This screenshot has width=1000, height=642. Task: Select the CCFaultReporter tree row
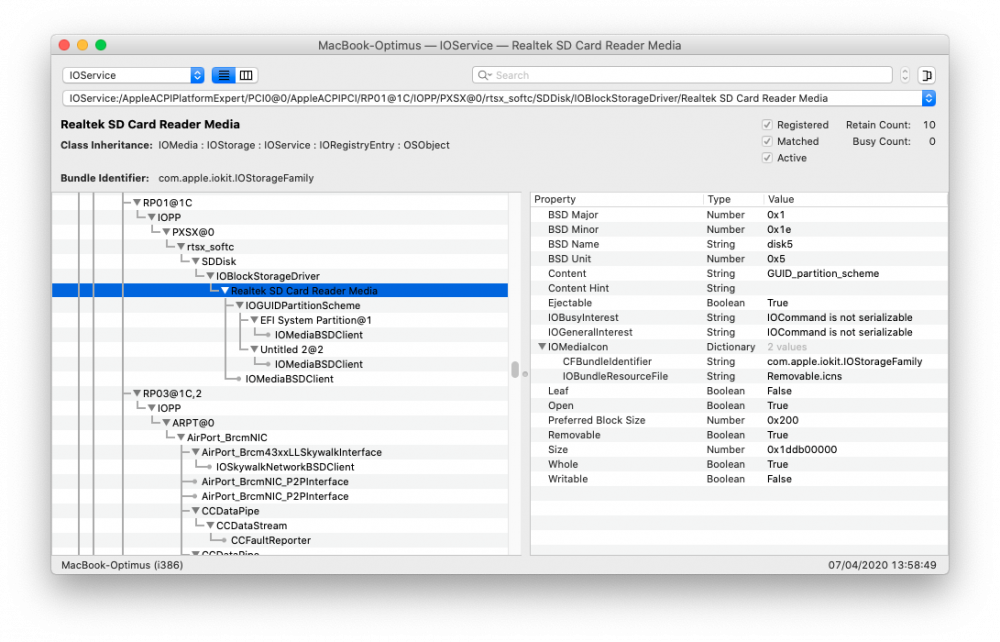pos(280,540)
